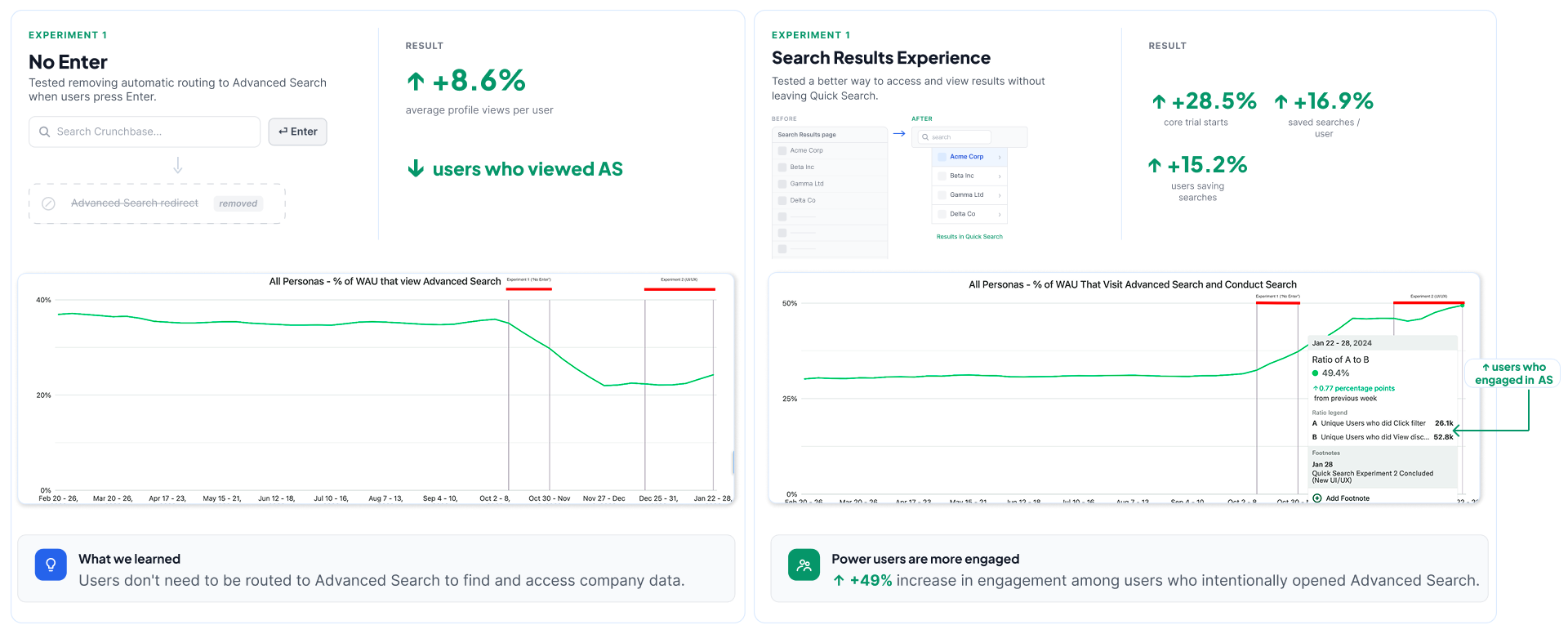Click the up arrow next to +16.9%
Image resolution: width=1568 pixels, height=634 pixels.
1281,101
